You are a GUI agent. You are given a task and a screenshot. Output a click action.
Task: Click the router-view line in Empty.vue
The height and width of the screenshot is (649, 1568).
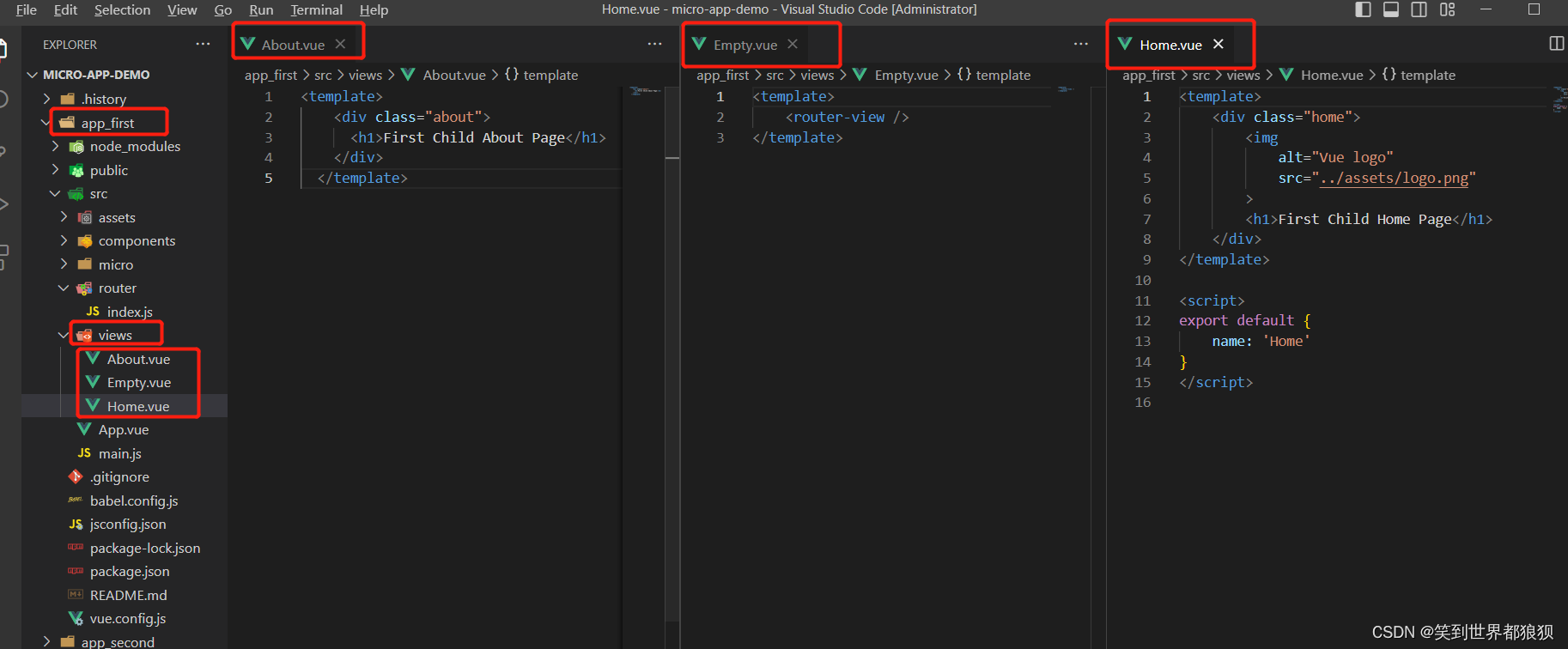847,117
